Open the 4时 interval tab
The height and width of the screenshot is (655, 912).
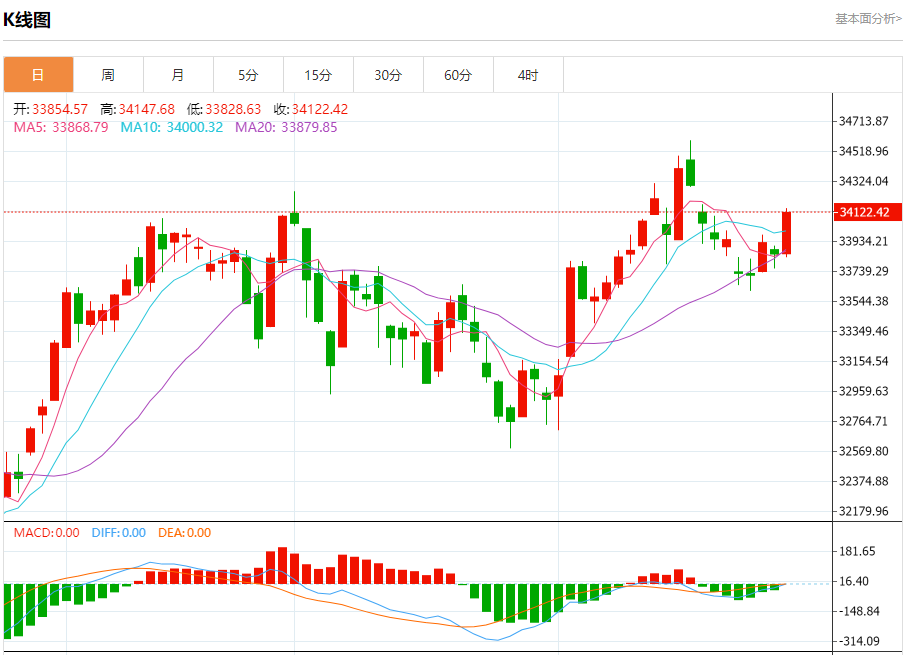(528, 74)
